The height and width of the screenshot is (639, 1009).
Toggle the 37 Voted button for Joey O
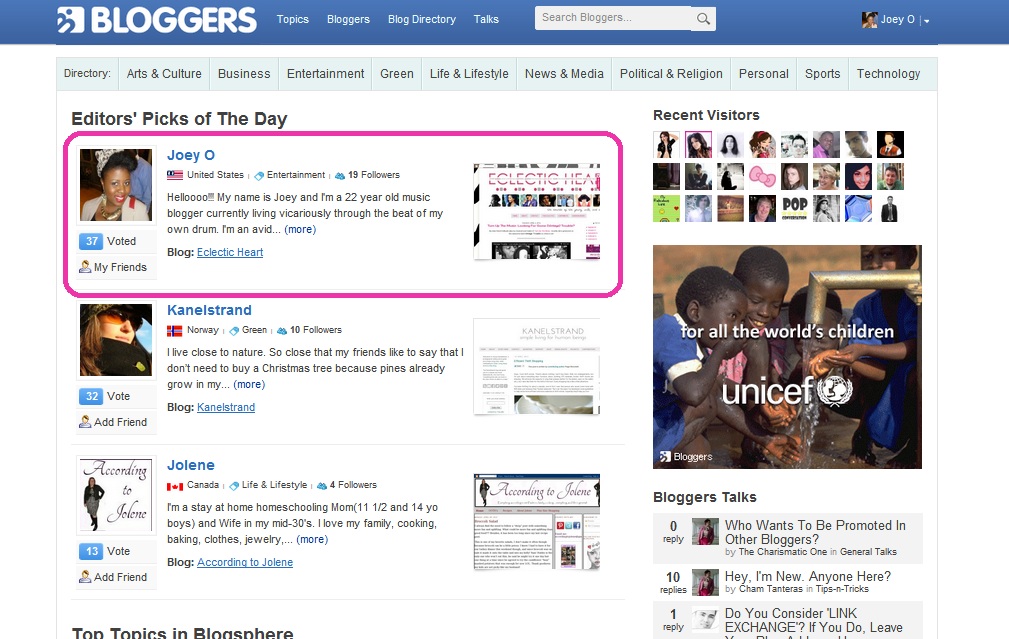(116, 241)
